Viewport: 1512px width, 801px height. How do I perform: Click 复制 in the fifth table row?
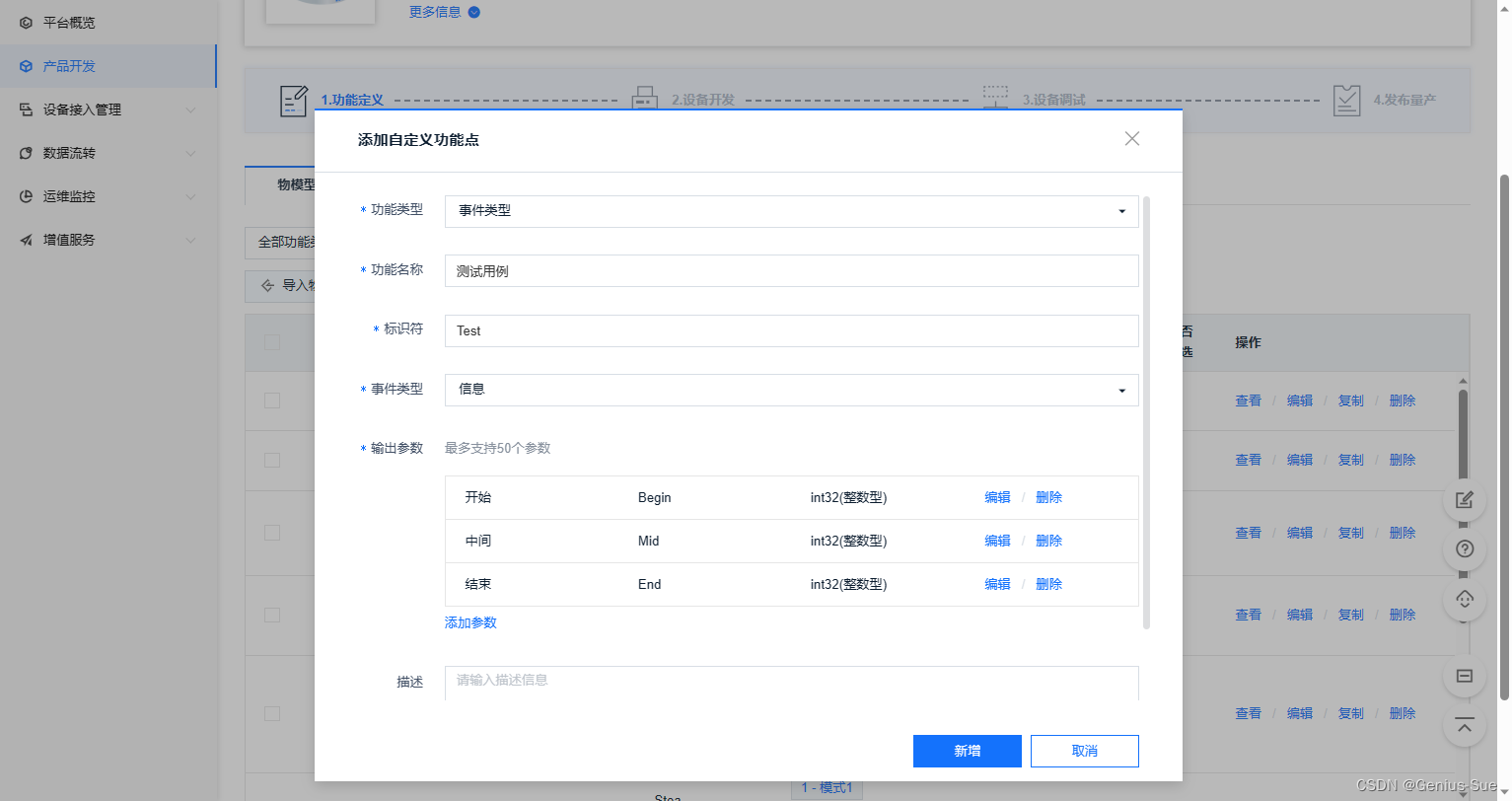coord(1350,713)
